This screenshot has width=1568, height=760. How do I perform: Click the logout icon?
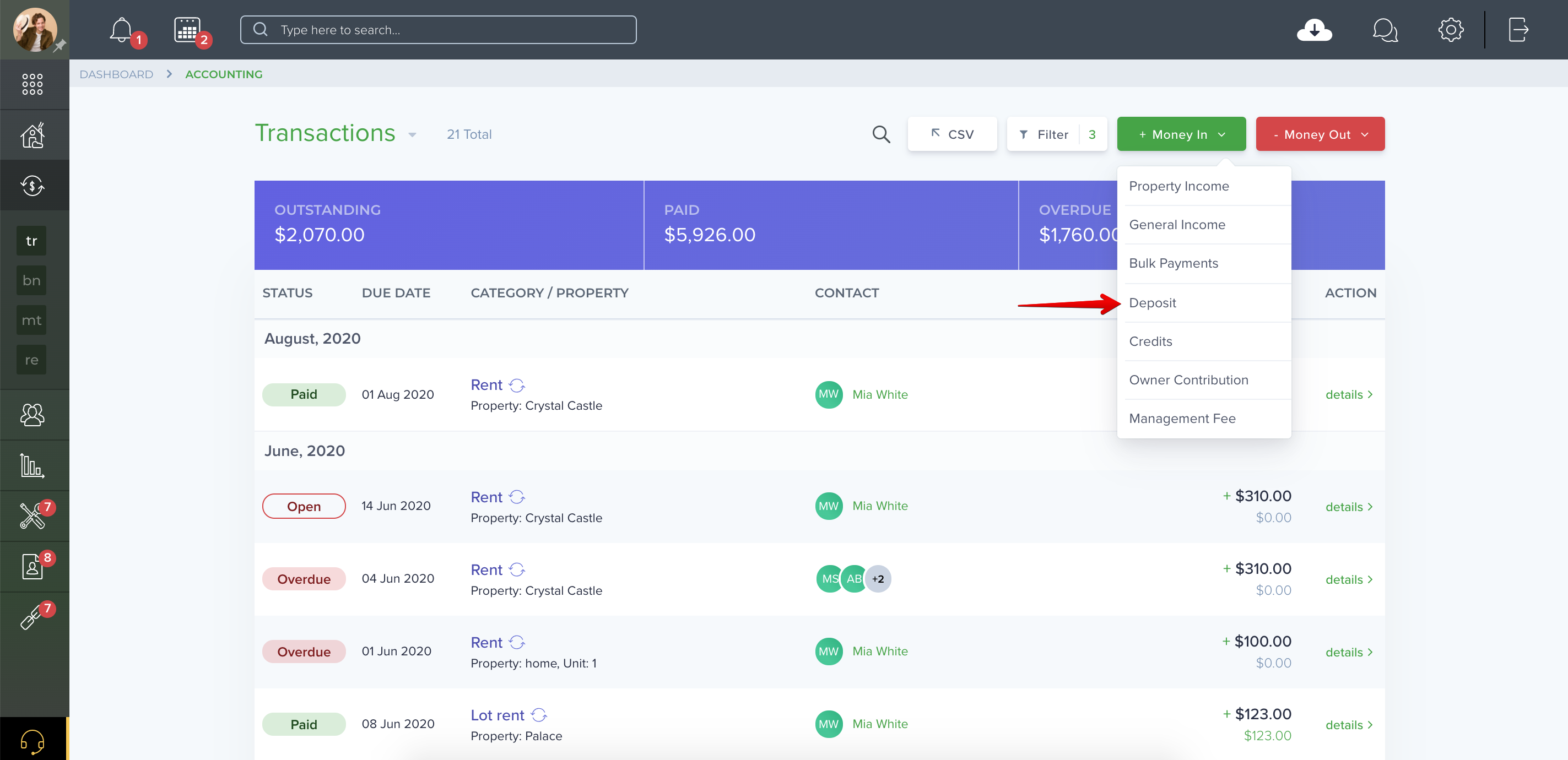(1518, 30)
